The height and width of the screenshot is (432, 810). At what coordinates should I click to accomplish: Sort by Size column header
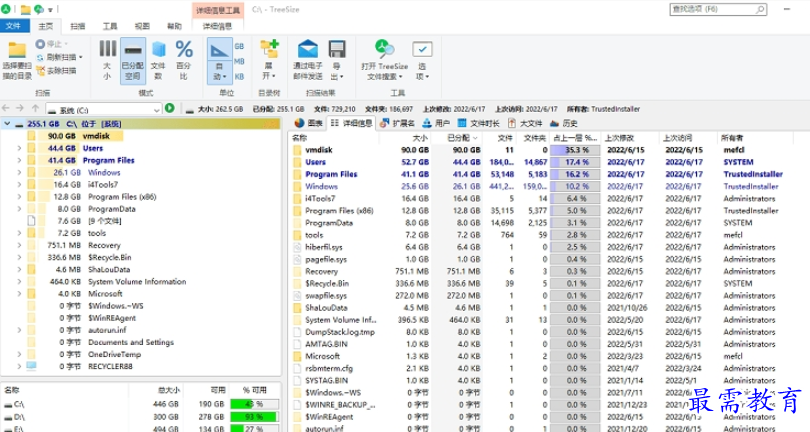(405, 138)
